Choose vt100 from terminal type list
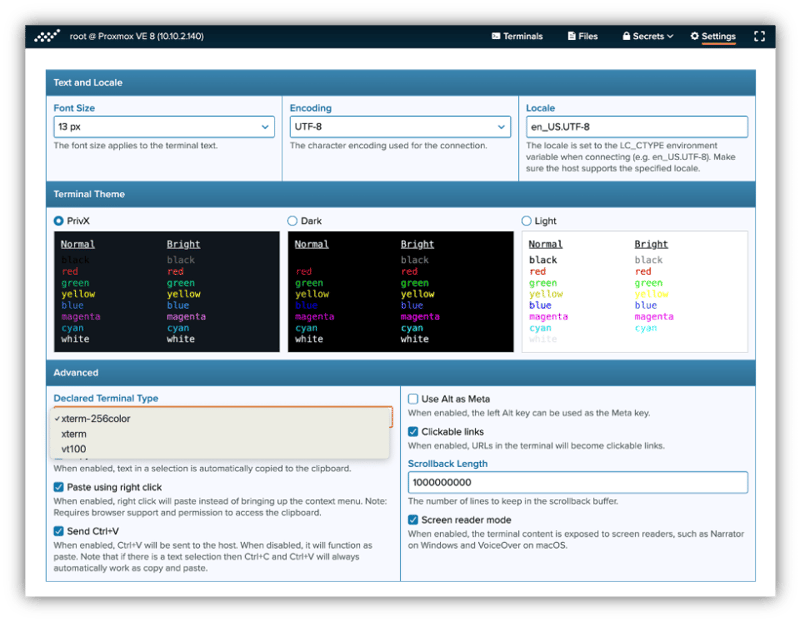Image resolution: width=800 pixels, height=621 pixels. [x=74, y=449]
